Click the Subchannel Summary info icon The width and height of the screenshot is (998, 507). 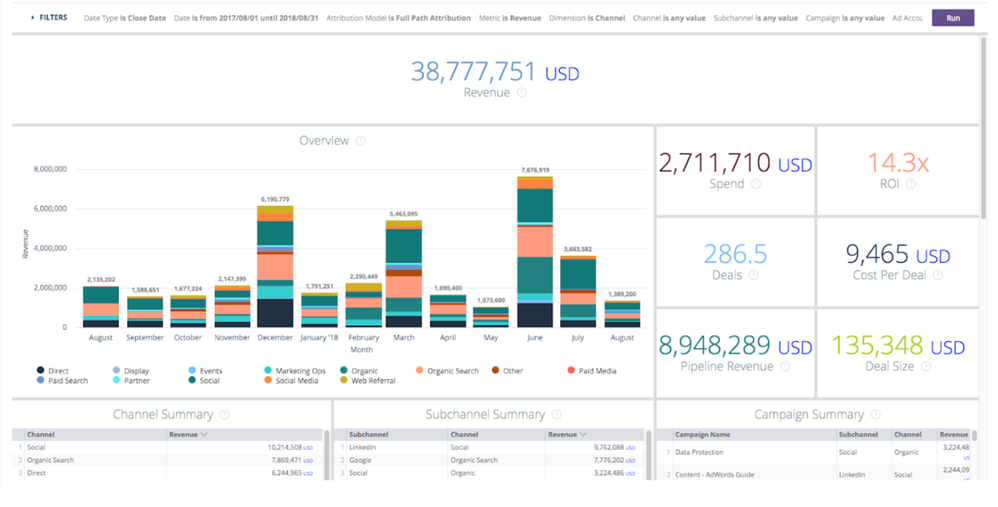pyautogui.click(x=557, y=415)
